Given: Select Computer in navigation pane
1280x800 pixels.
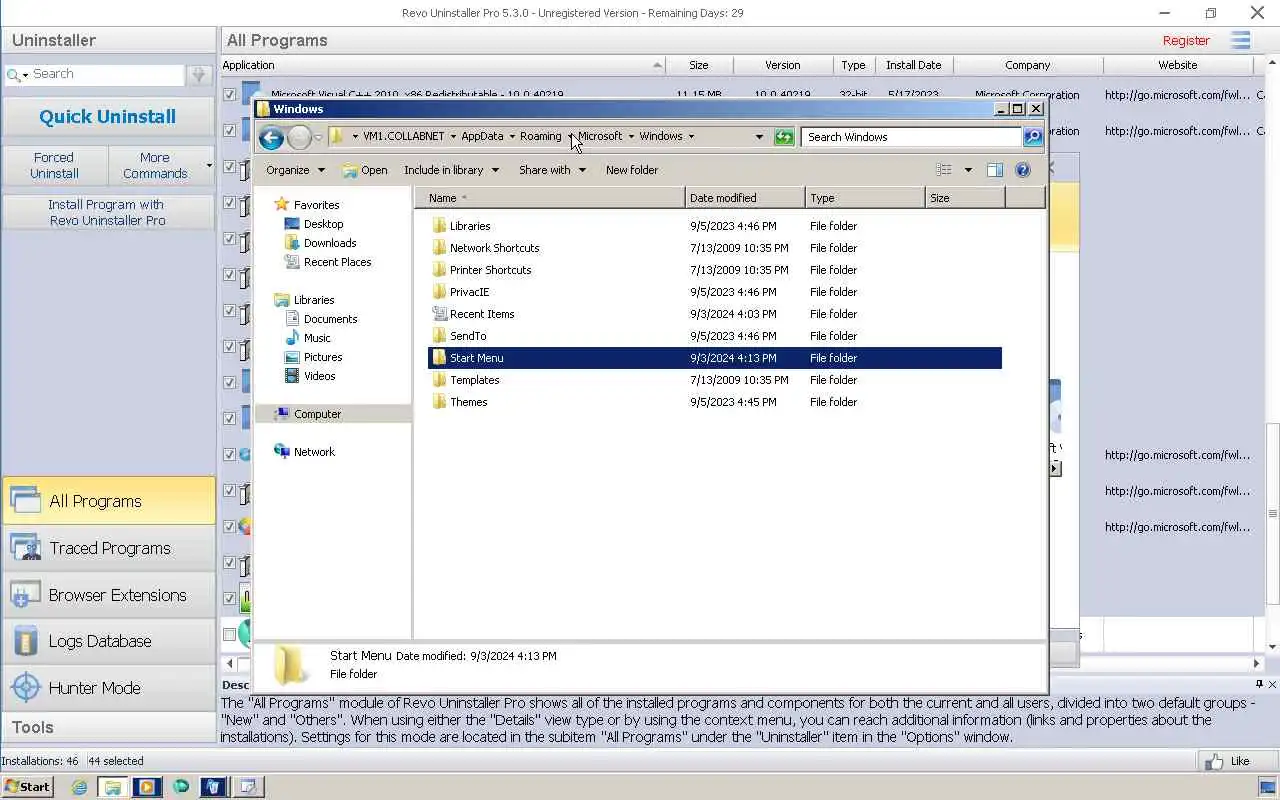Looking at the screenshot, I should coord(317,414).
